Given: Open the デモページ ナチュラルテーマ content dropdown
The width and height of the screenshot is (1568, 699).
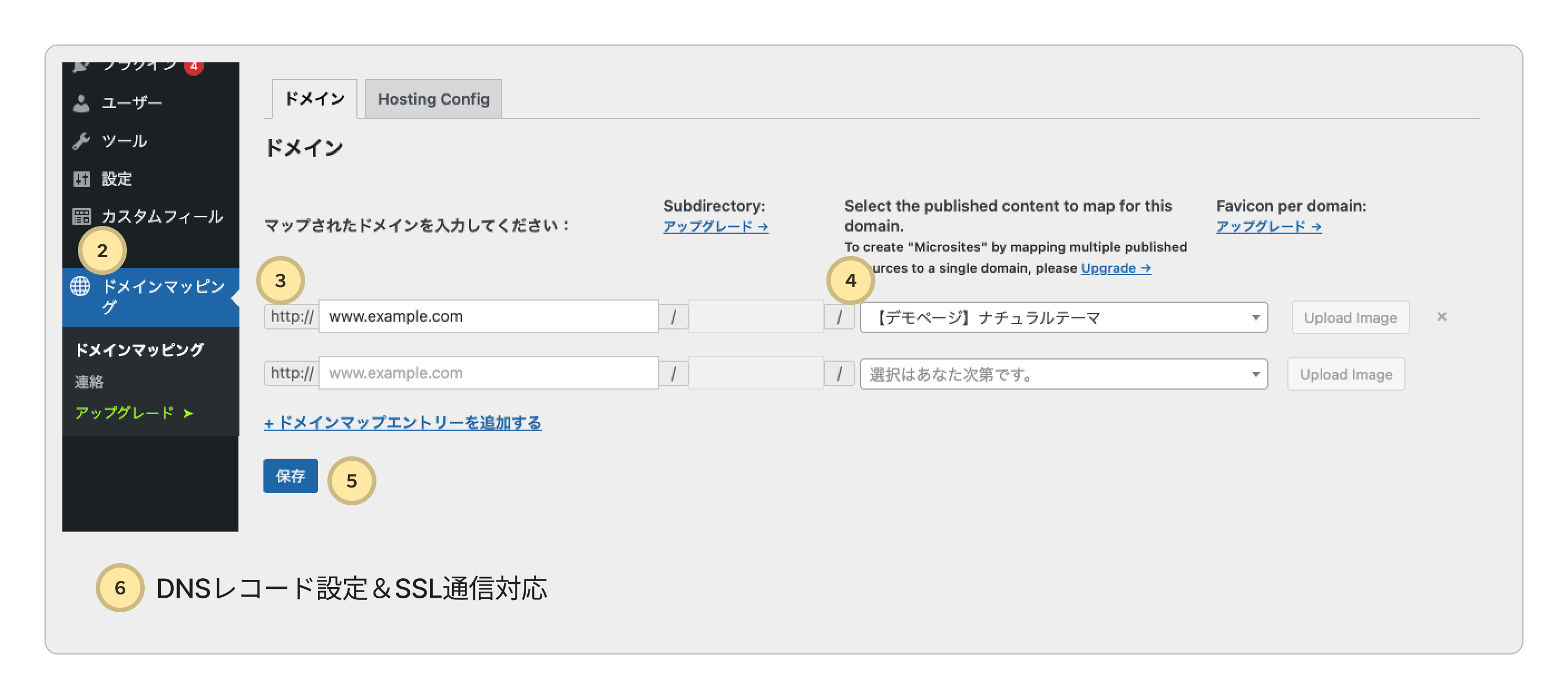Looking at the screenshot, I should (1063, 318).
